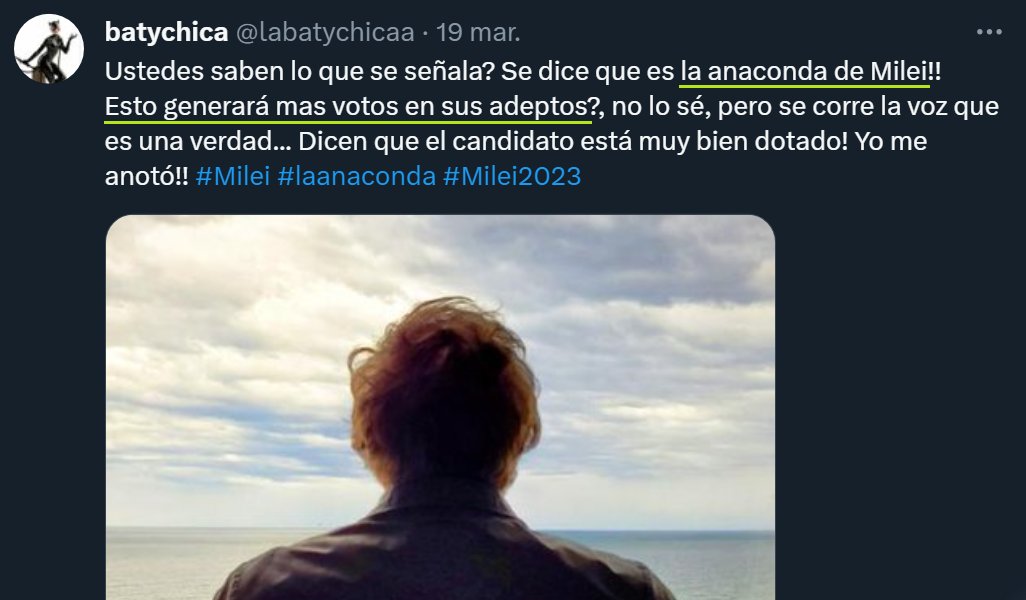
Task: Open tweet permalink via 19 mar. date
Action: [478, 32]
